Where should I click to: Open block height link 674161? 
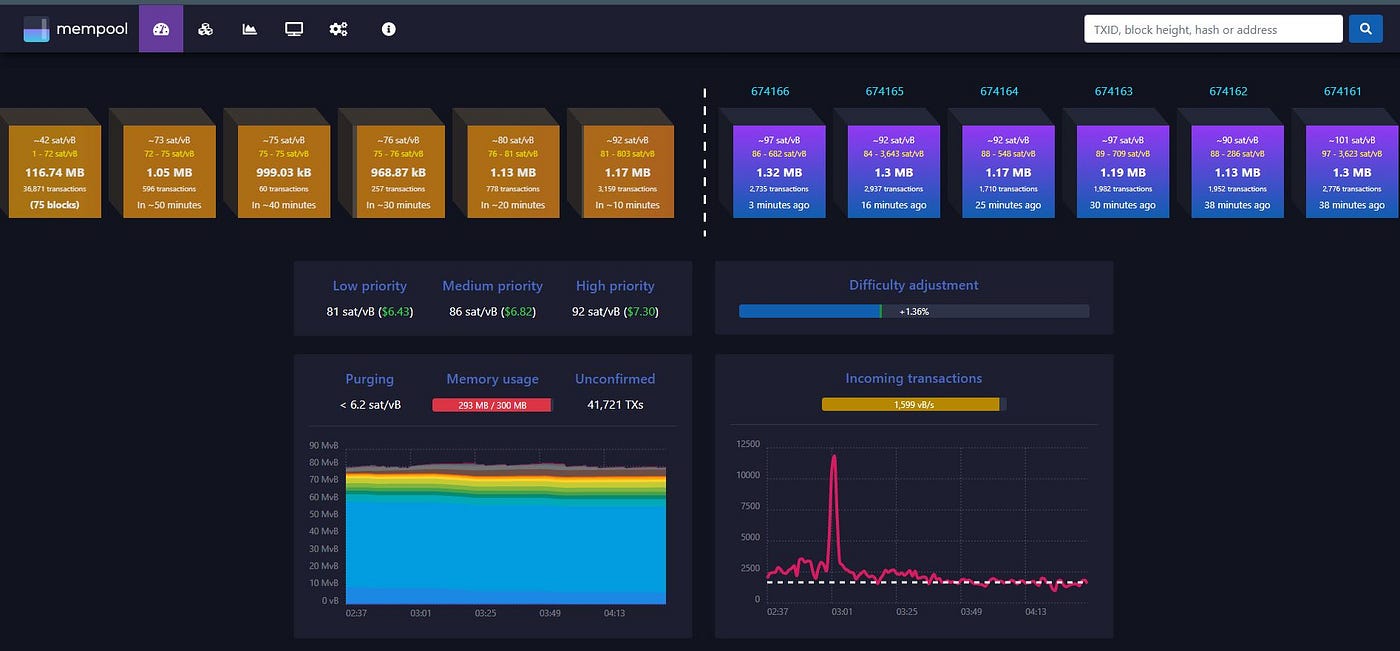(x=1343, y=91)
